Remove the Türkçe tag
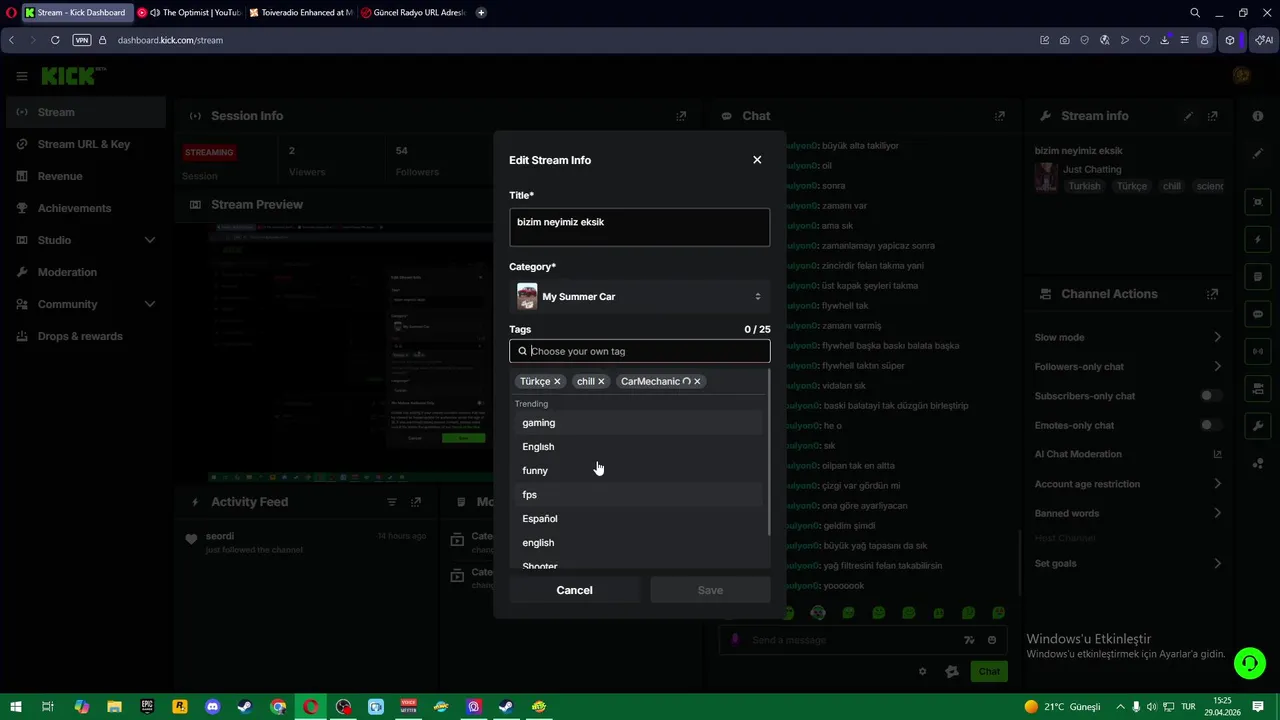The width and height of the screenshot is (1280, 720). click(557, 381)
